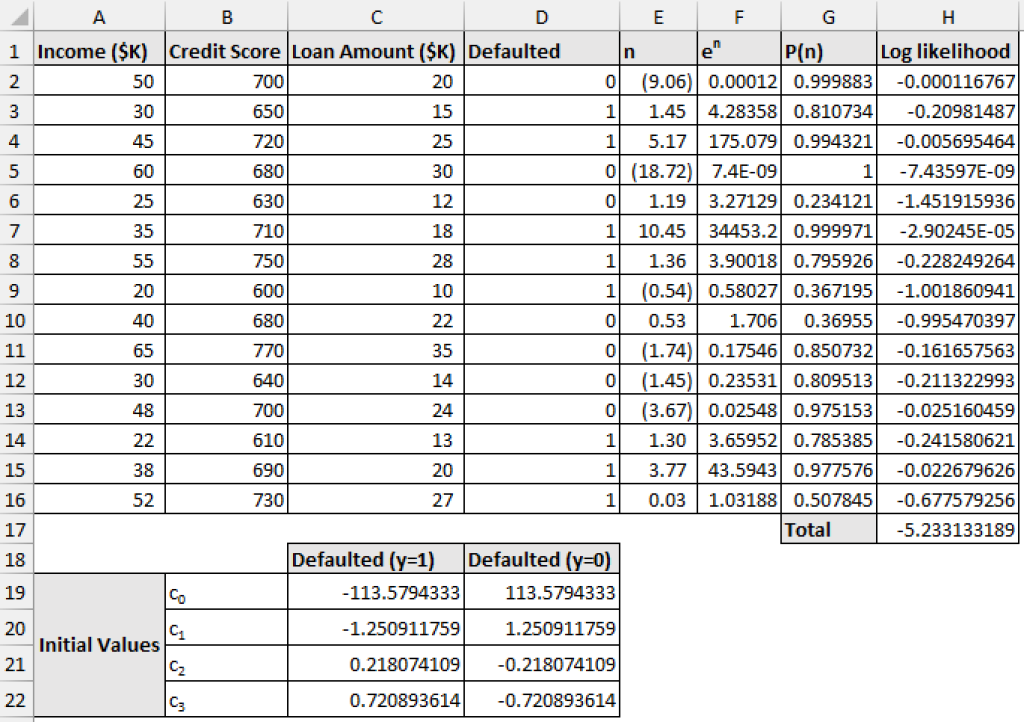The image size is (1024, 722).
Task: Click the Total label cell
Action: click(x=828, y=530)
